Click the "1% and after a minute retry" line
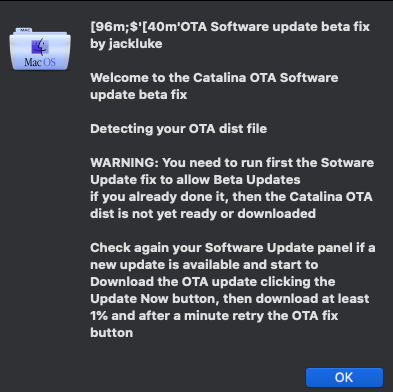The image size is (393, 392). [214, 316]
